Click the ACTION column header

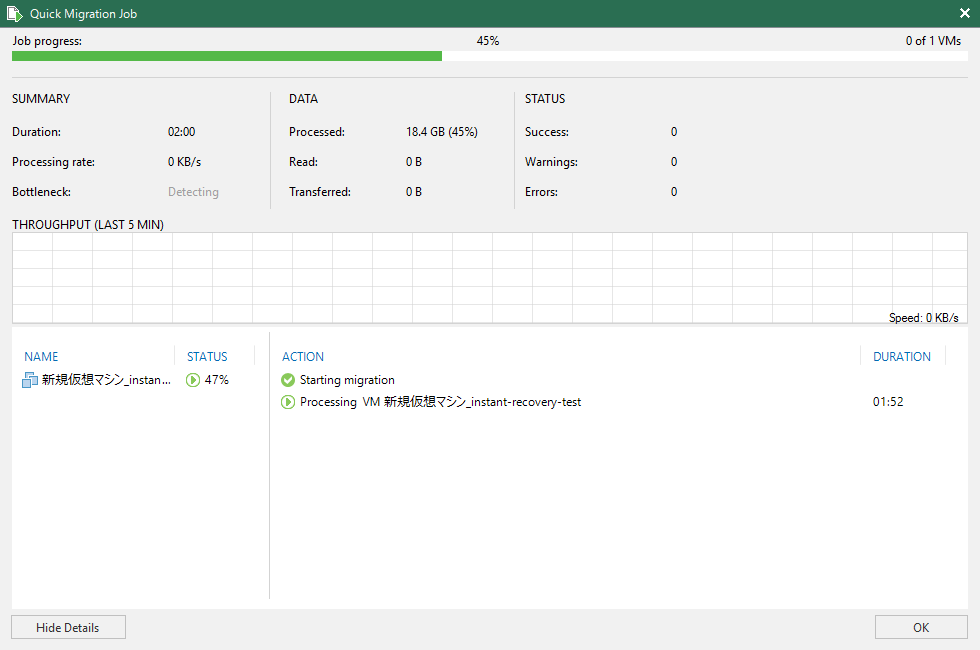(x=302, y=356)
